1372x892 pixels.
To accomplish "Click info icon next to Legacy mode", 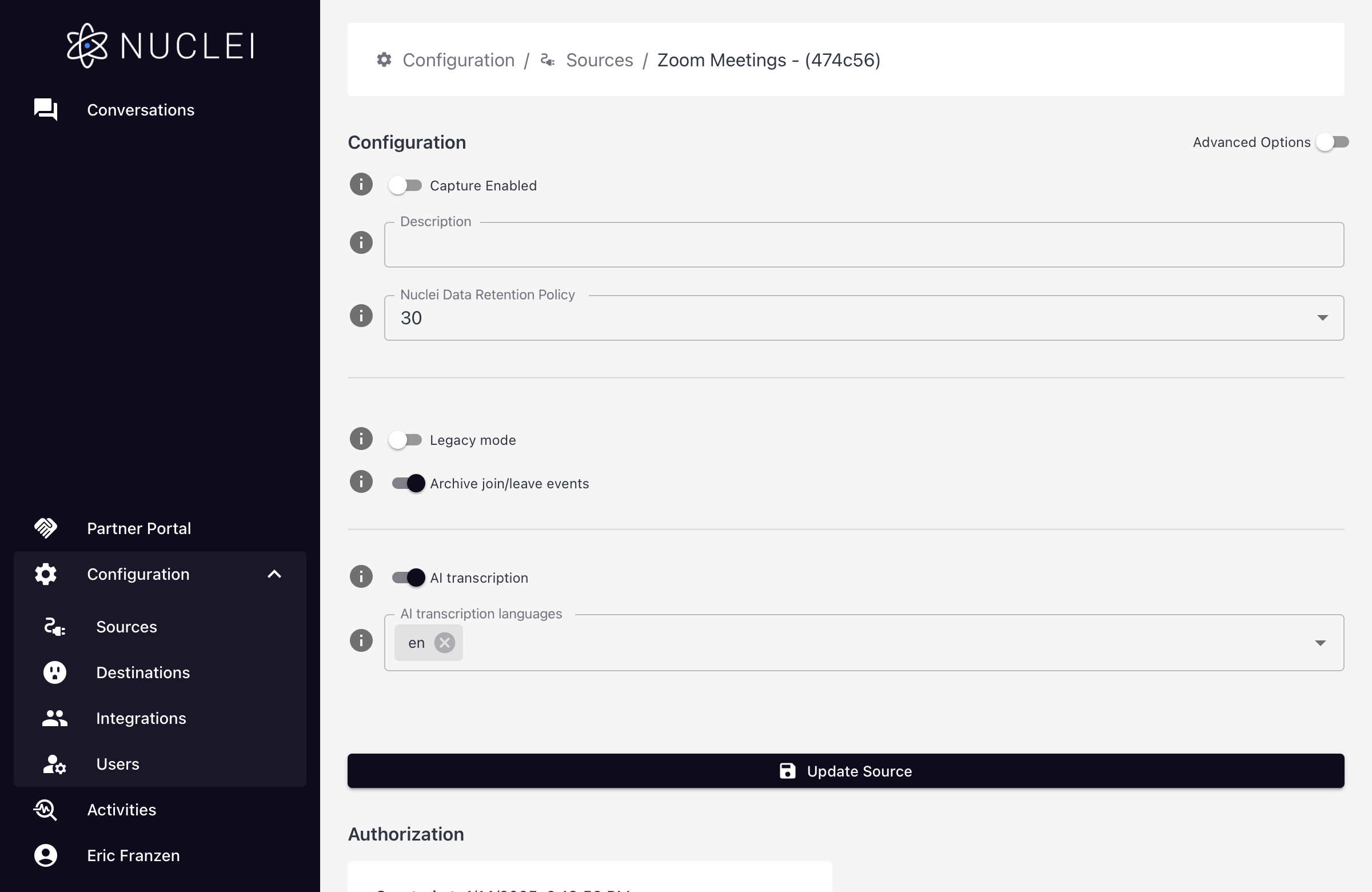I will click(361, 439).
